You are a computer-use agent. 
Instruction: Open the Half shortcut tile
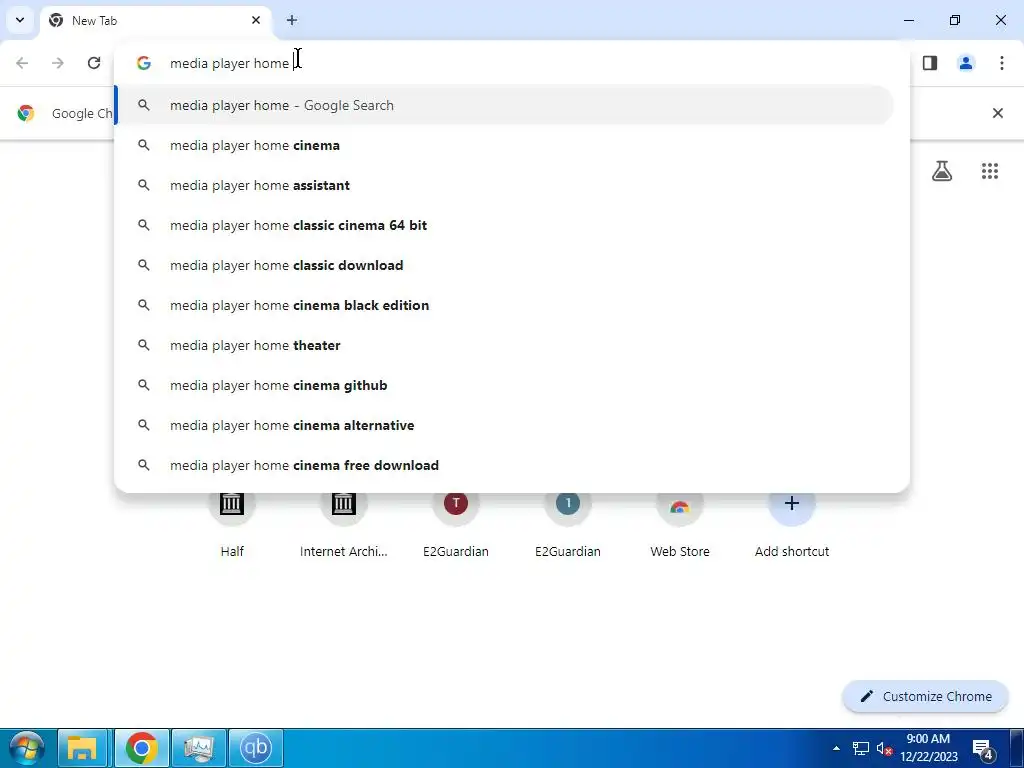232,524
